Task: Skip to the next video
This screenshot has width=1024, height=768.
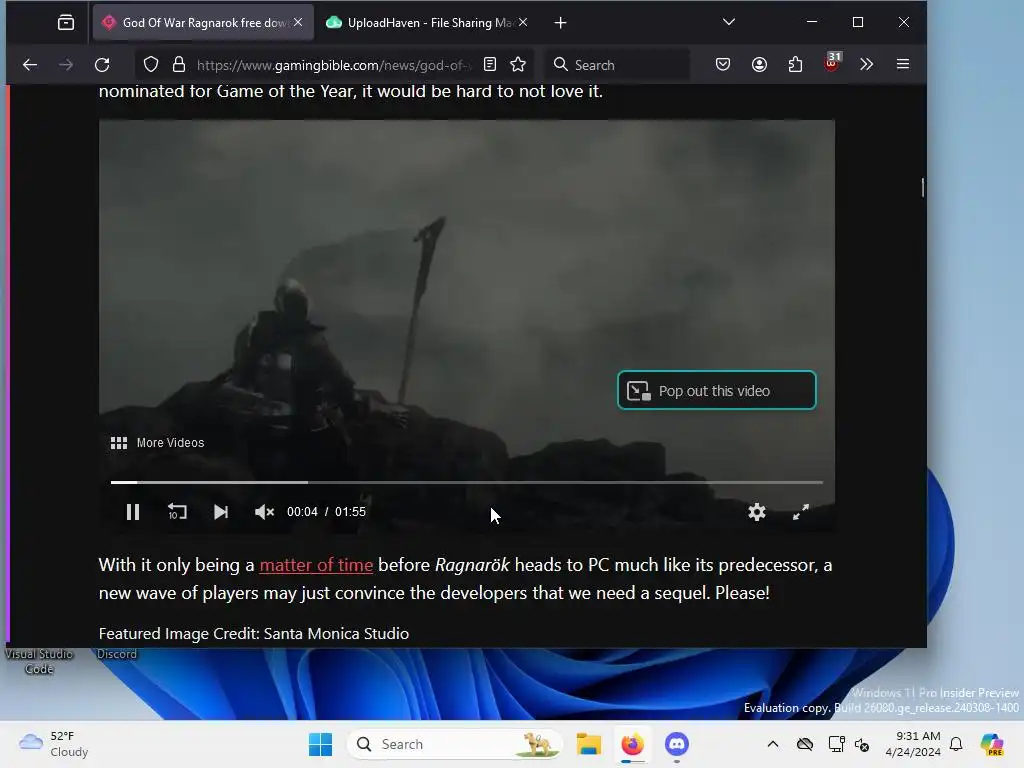Action: (221, 512)
